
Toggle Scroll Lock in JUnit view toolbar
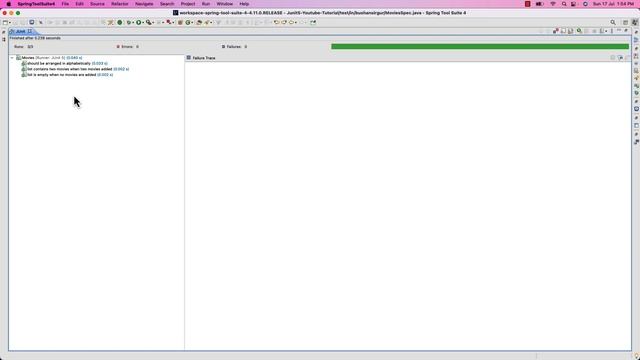(571, 31)
